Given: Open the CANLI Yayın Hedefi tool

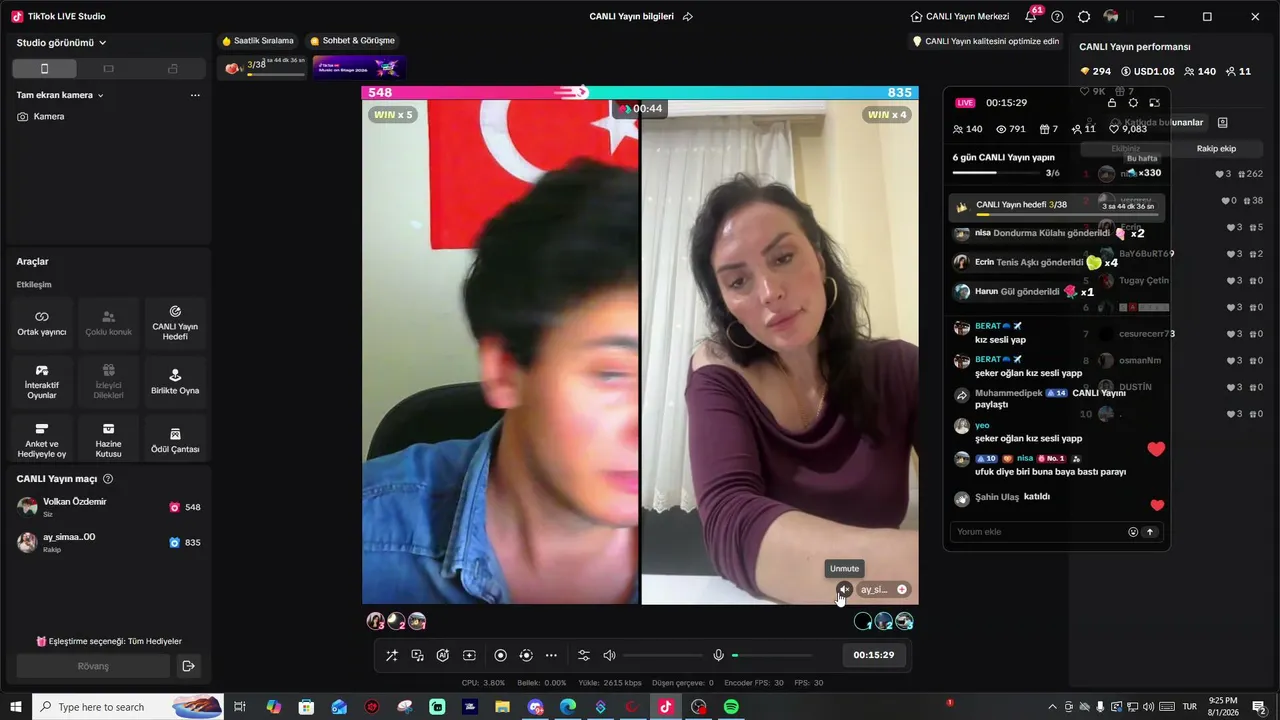Looking at the screenshot, I should 175,322.
